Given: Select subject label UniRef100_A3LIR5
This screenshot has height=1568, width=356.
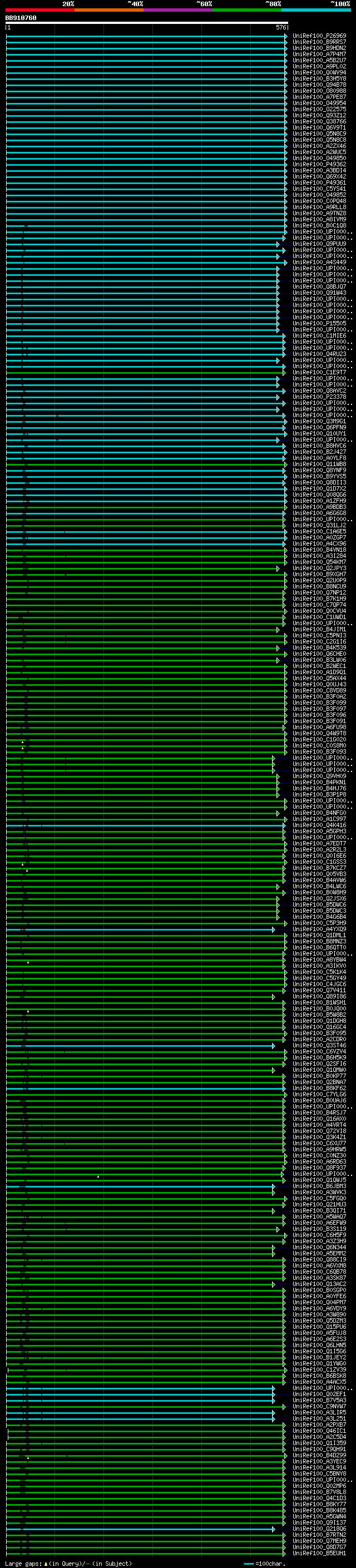Looking at the screenshot, I should (319, 1412).
